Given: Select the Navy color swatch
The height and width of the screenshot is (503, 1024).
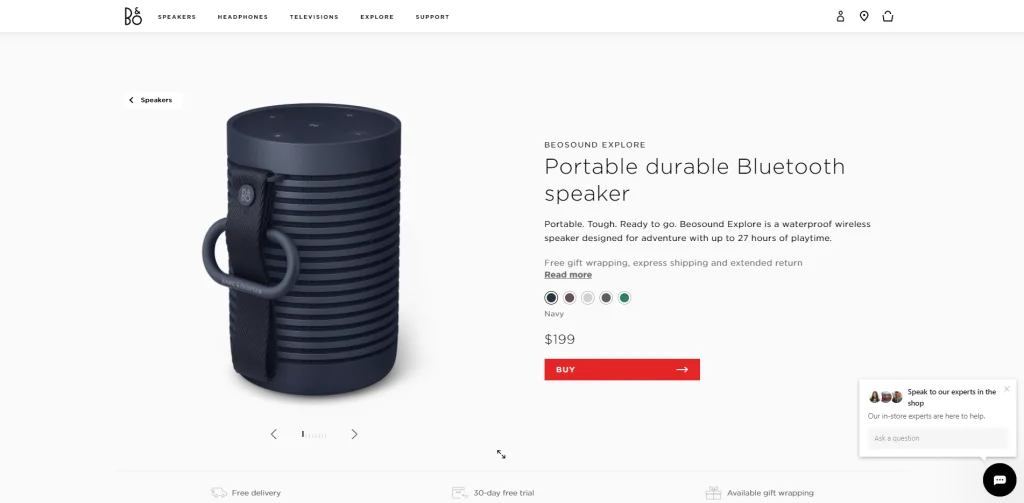Looking at the screenshot, I should 551,298.
